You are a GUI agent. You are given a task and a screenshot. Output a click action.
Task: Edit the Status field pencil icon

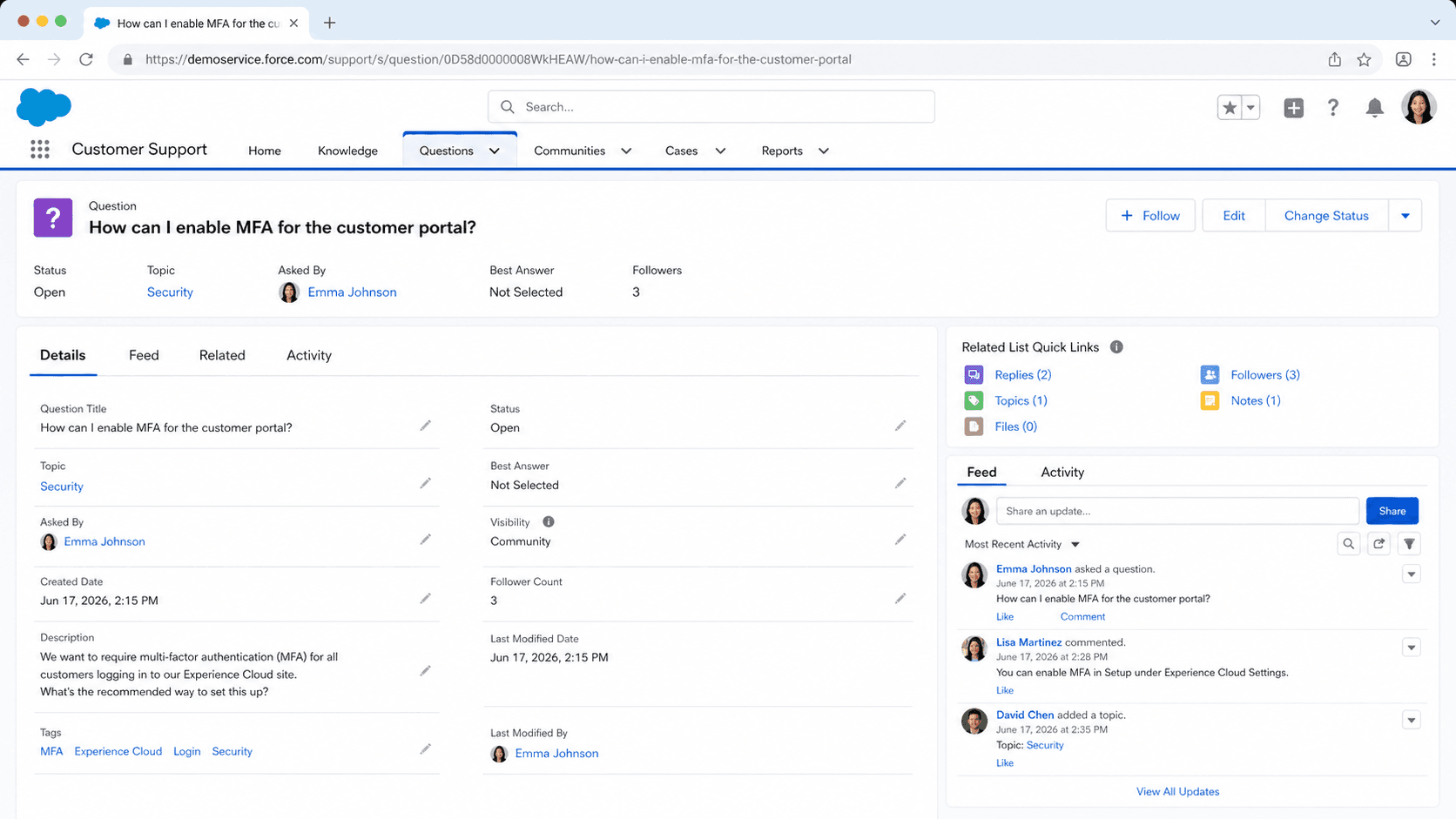(900, 426)
